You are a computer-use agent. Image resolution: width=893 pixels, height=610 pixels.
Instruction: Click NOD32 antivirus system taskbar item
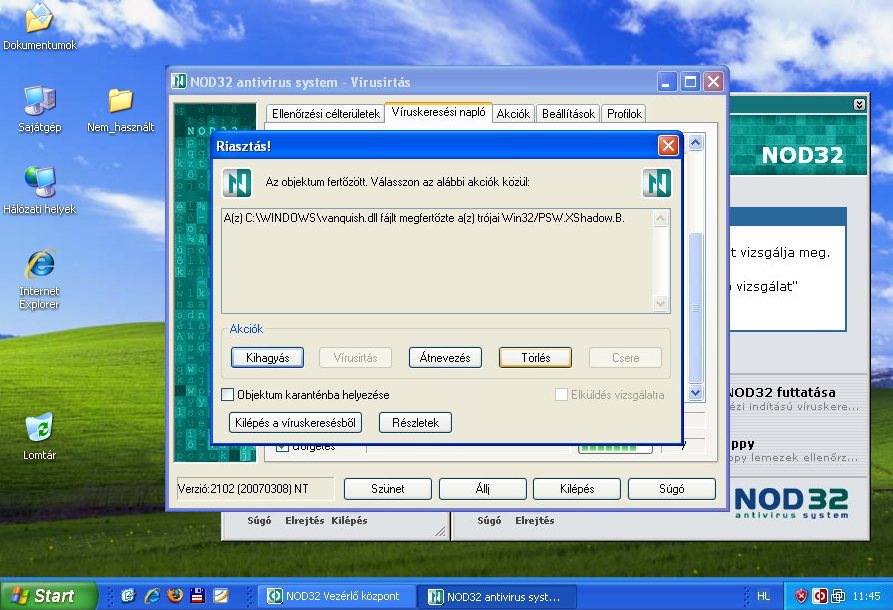(x=497, y=596)
